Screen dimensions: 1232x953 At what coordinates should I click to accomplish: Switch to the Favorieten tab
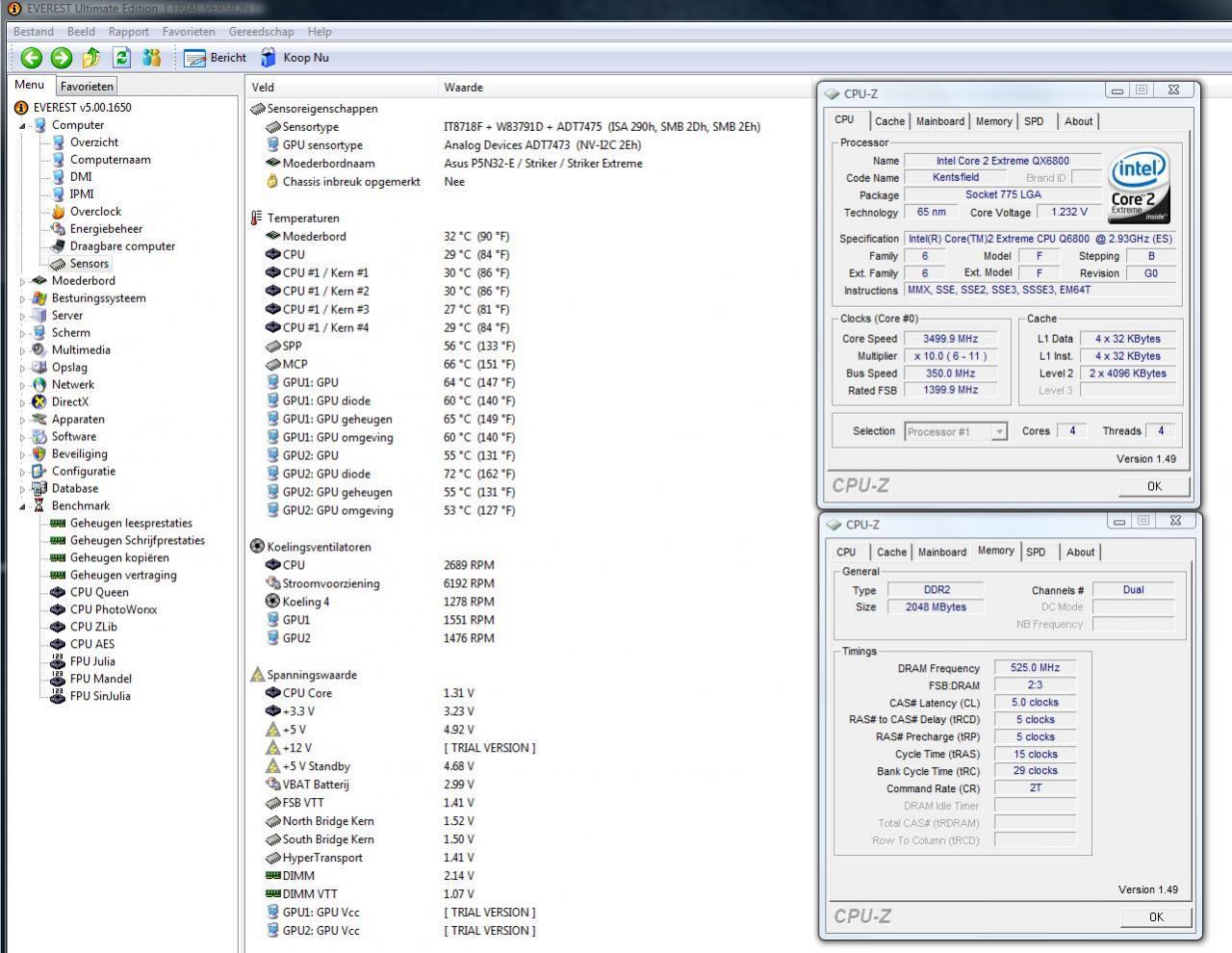tap(87, 87)
